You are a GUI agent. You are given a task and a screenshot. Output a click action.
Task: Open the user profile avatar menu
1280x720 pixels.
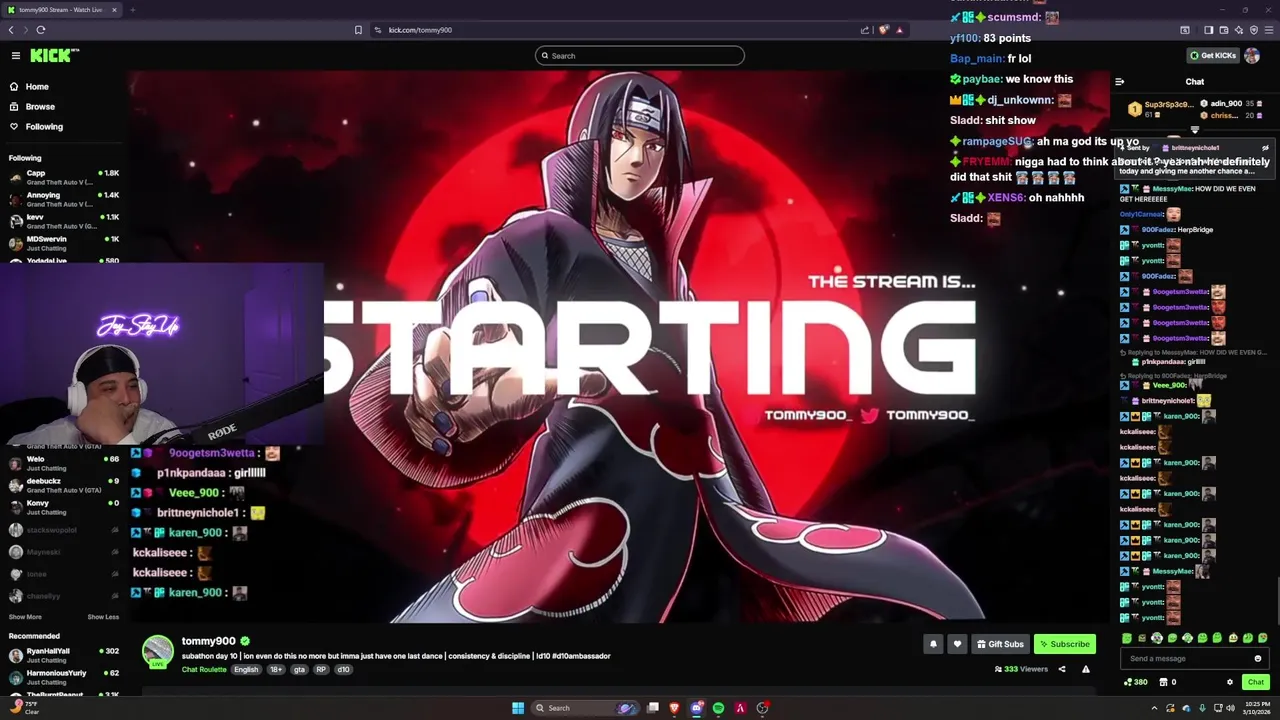[1252, 56]
